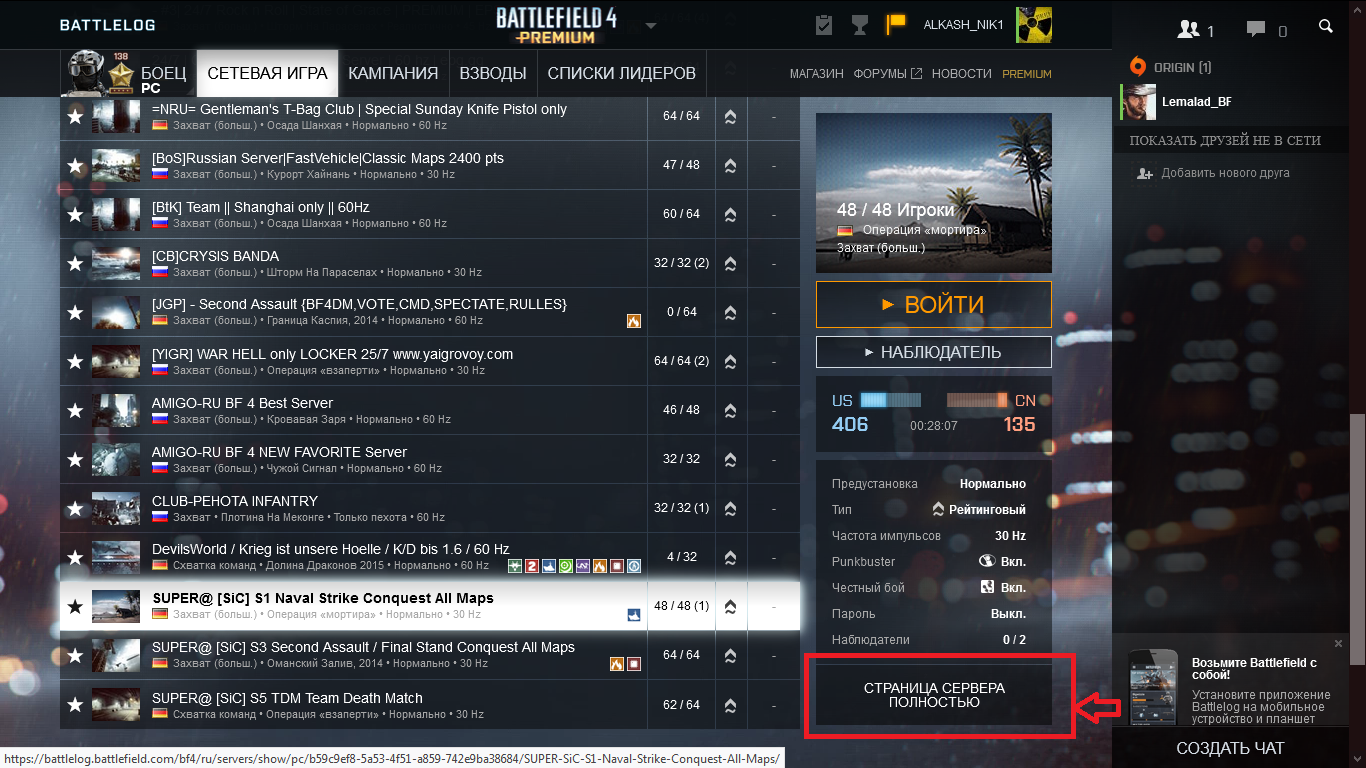Viewport: 1366px width, 768px height.
Task: Click the НАБЛЮДАТЕЛЬ spectator button
Action: coord(934,352)
